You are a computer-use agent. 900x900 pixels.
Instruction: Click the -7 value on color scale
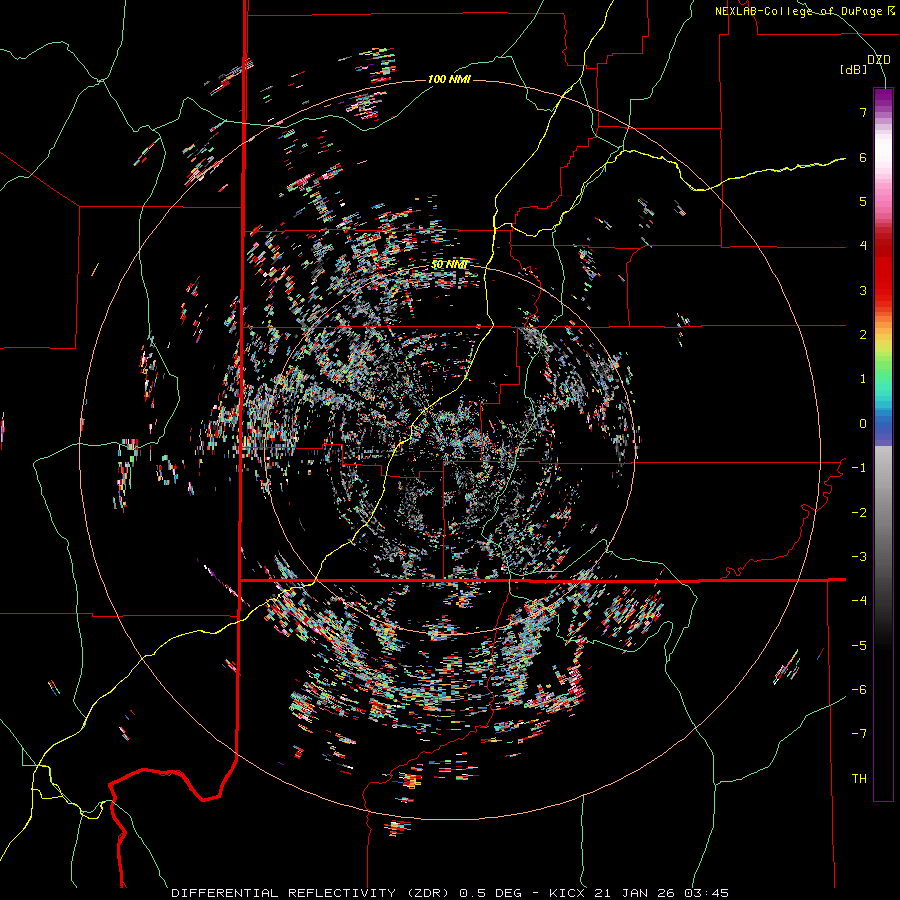(859, 734)
